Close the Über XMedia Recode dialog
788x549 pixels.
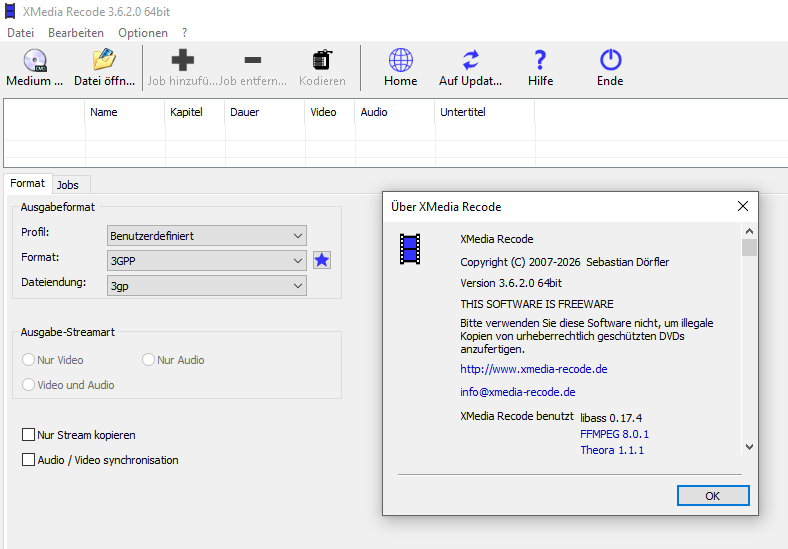tap(743, 206)
